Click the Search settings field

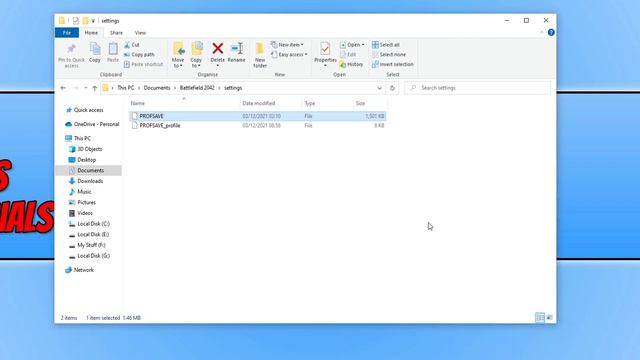click(478, 88)
